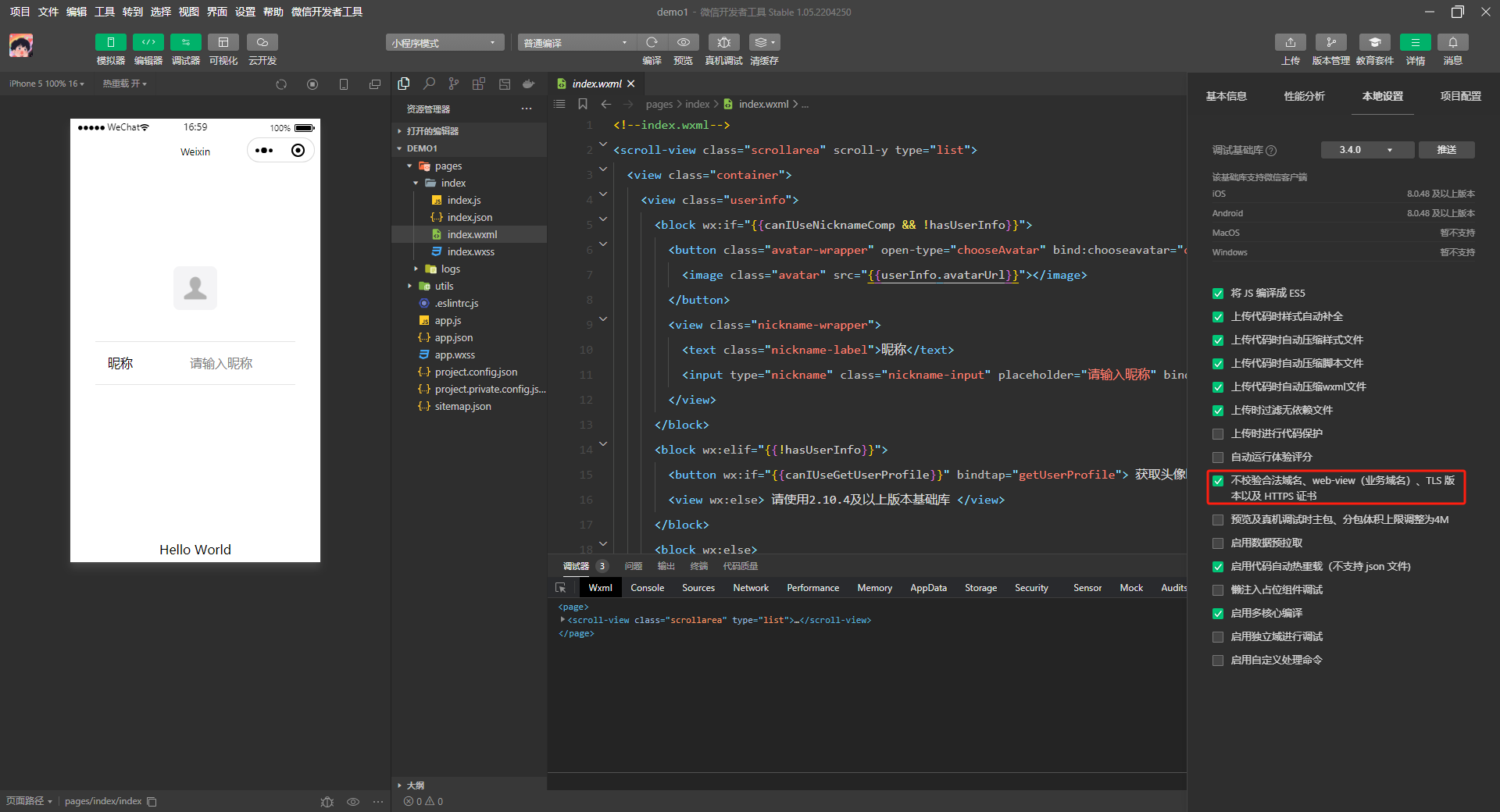Open the iPhone 5 device dropdown
Viewport: 1500px width, 812px height.
[x=46, y=84]
